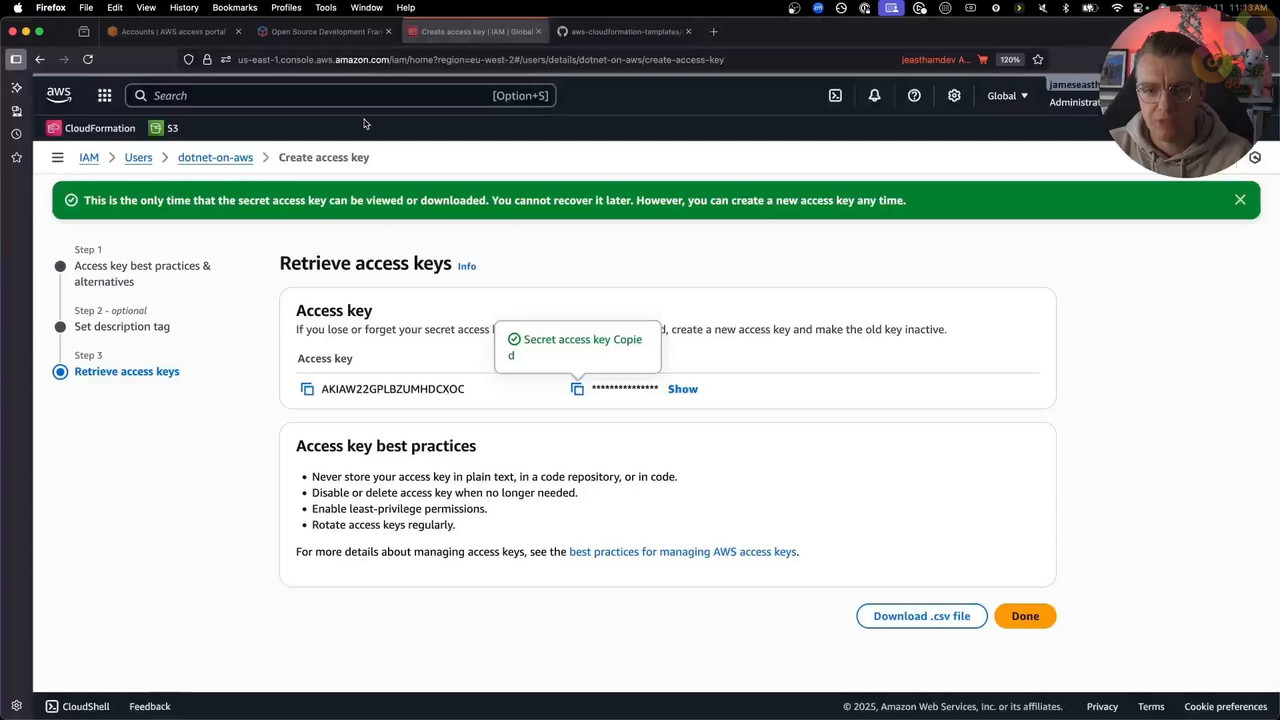Open the notifications bell

(874, 96)
